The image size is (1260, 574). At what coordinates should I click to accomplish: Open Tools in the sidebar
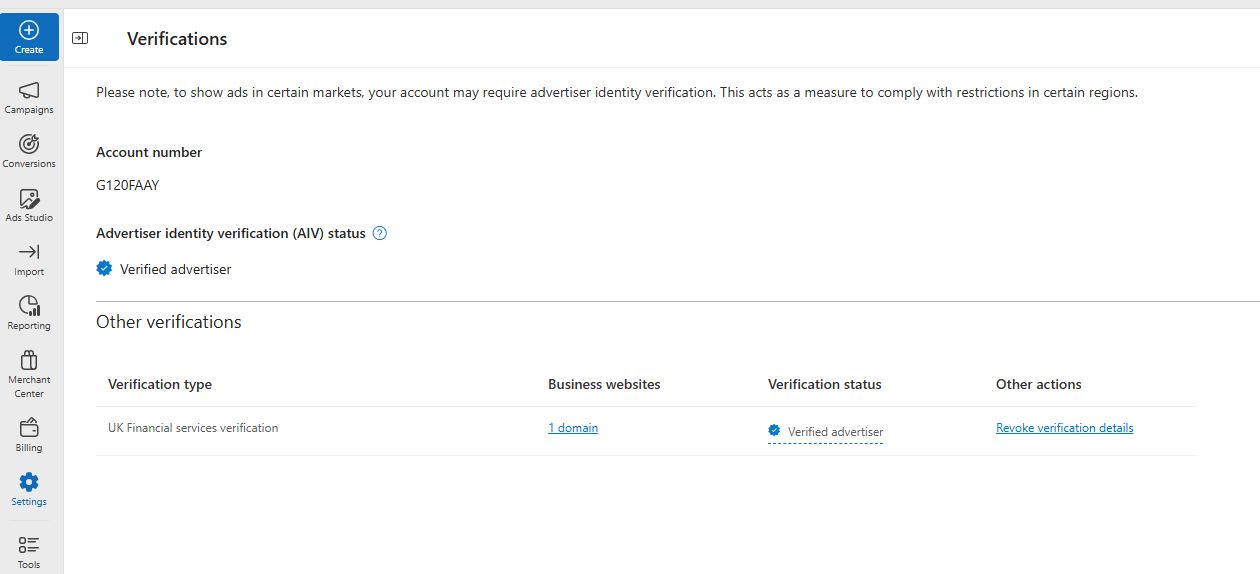pyautogui.click(x=29, y=552)
